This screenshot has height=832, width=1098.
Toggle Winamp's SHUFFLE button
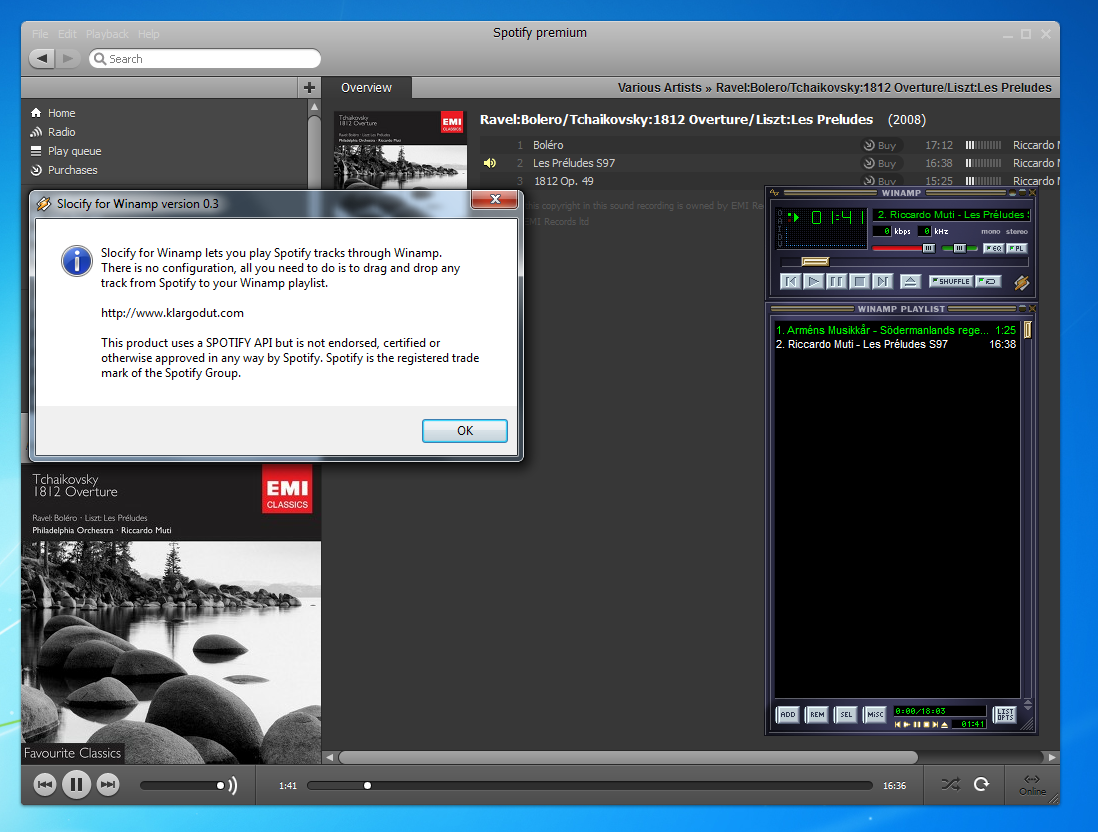tap(951, 281)
